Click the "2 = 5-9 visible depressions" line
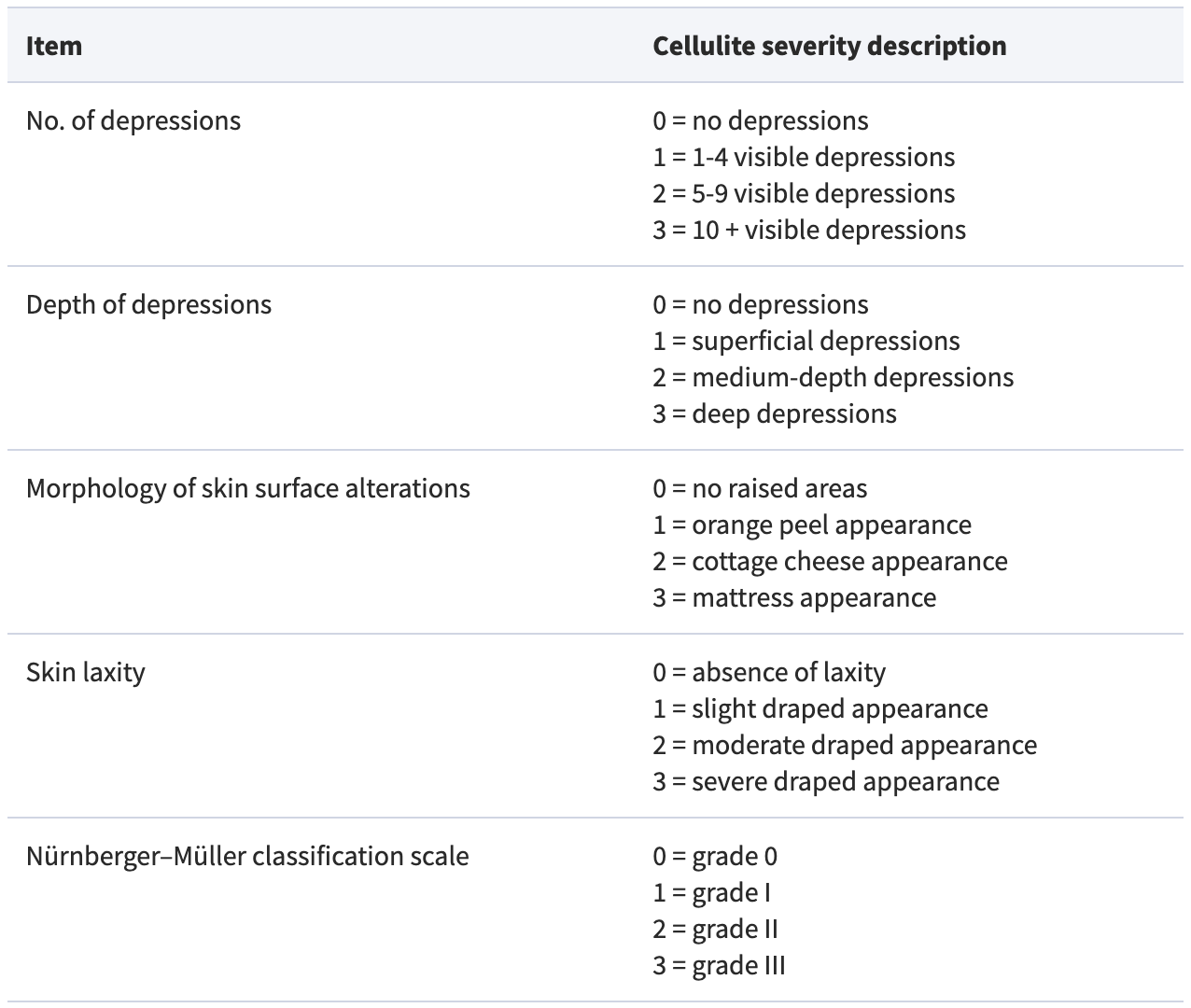This screenshot has height=1008, width=1191. point(804,193)
